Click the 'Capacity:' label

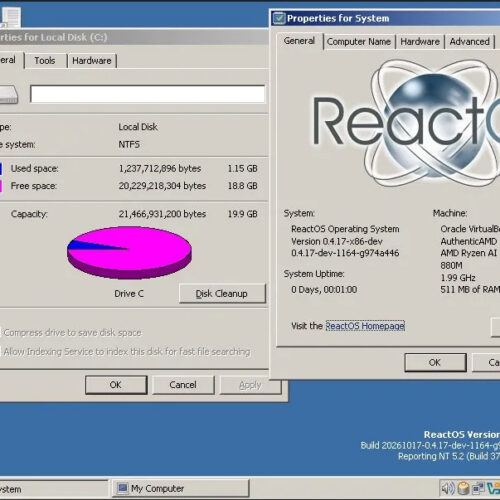[x=29, y=214]
